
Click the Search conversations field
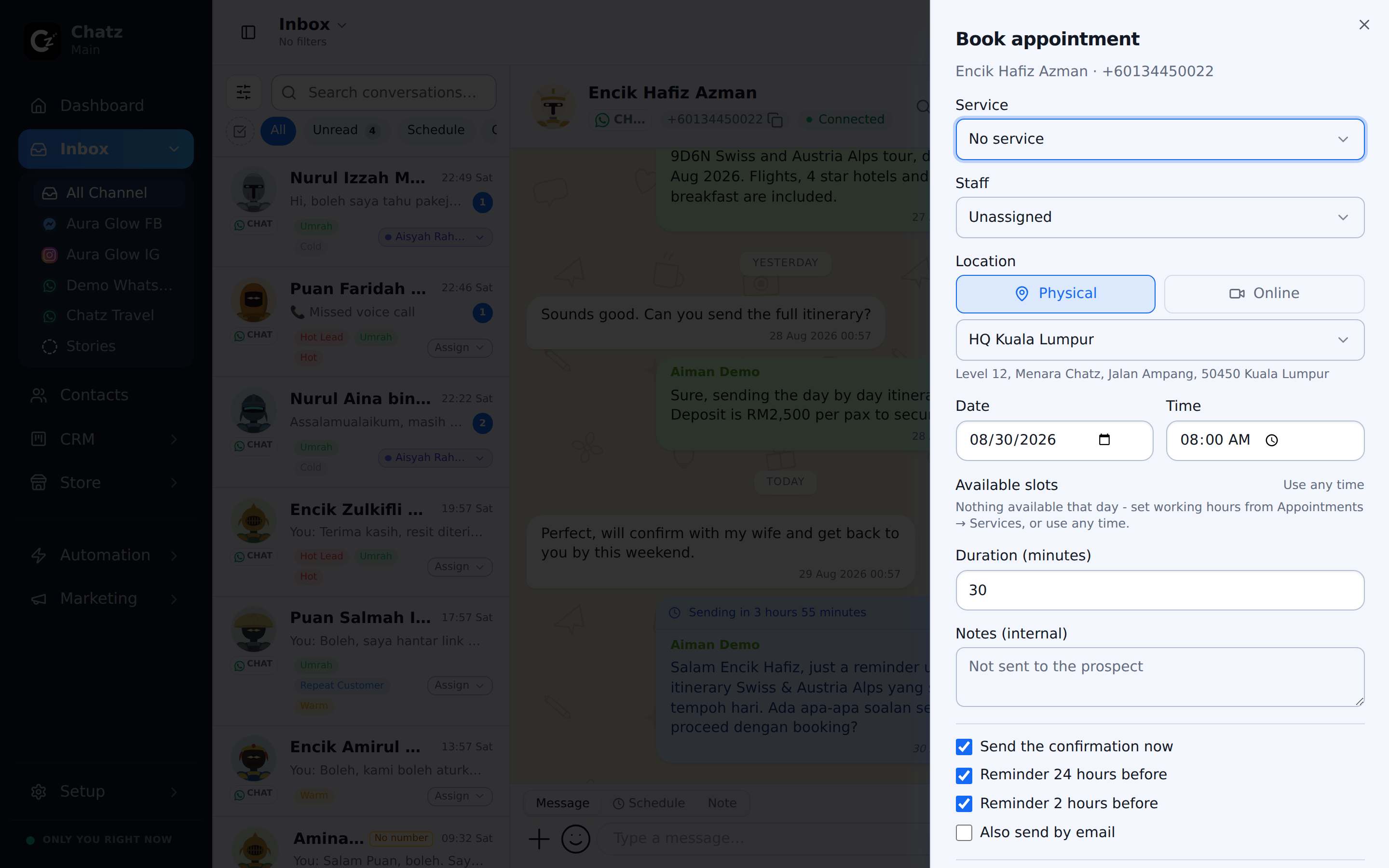coord(383,93)
